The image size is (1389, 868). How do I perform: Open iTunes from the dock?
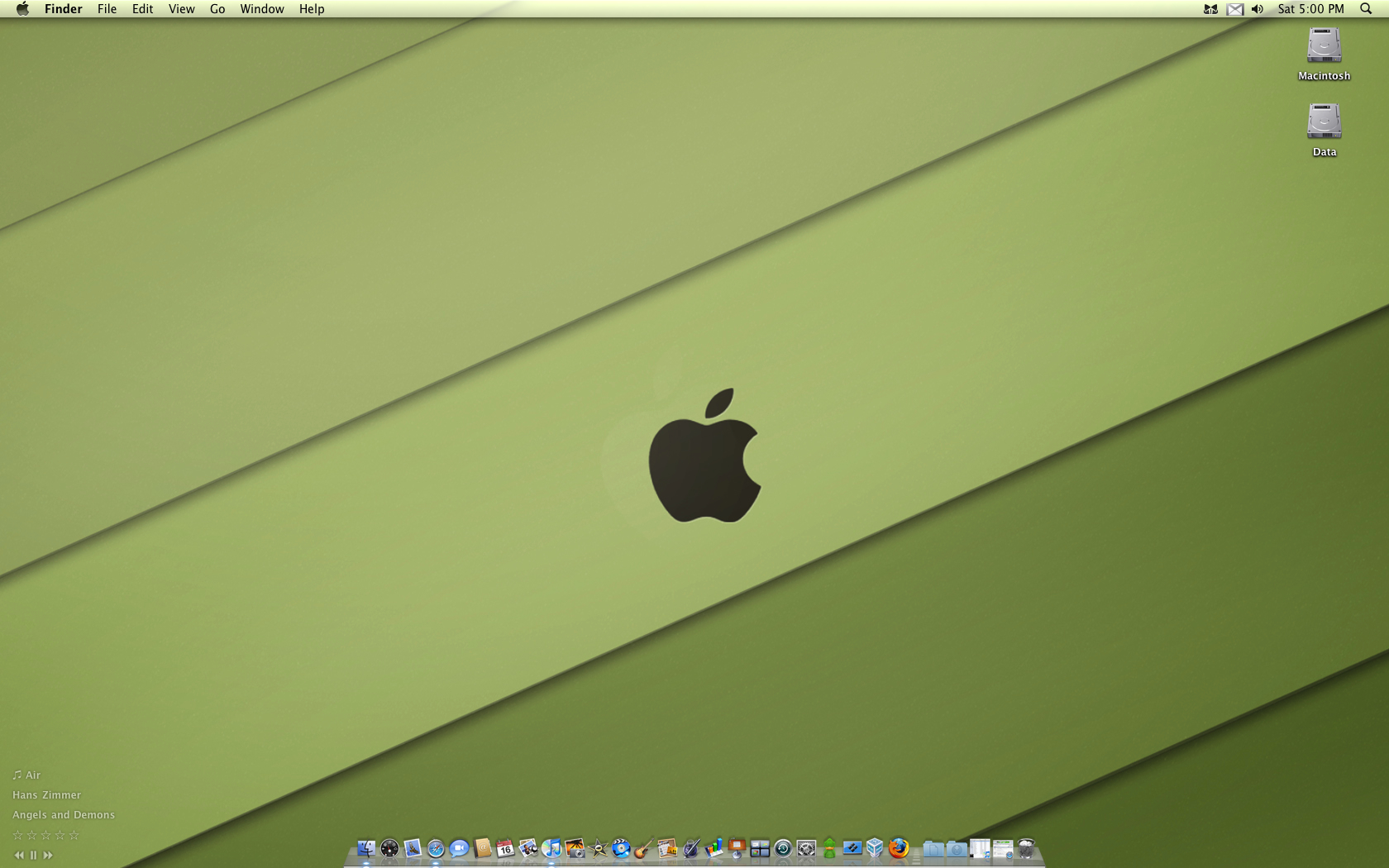tap(551, 848)
